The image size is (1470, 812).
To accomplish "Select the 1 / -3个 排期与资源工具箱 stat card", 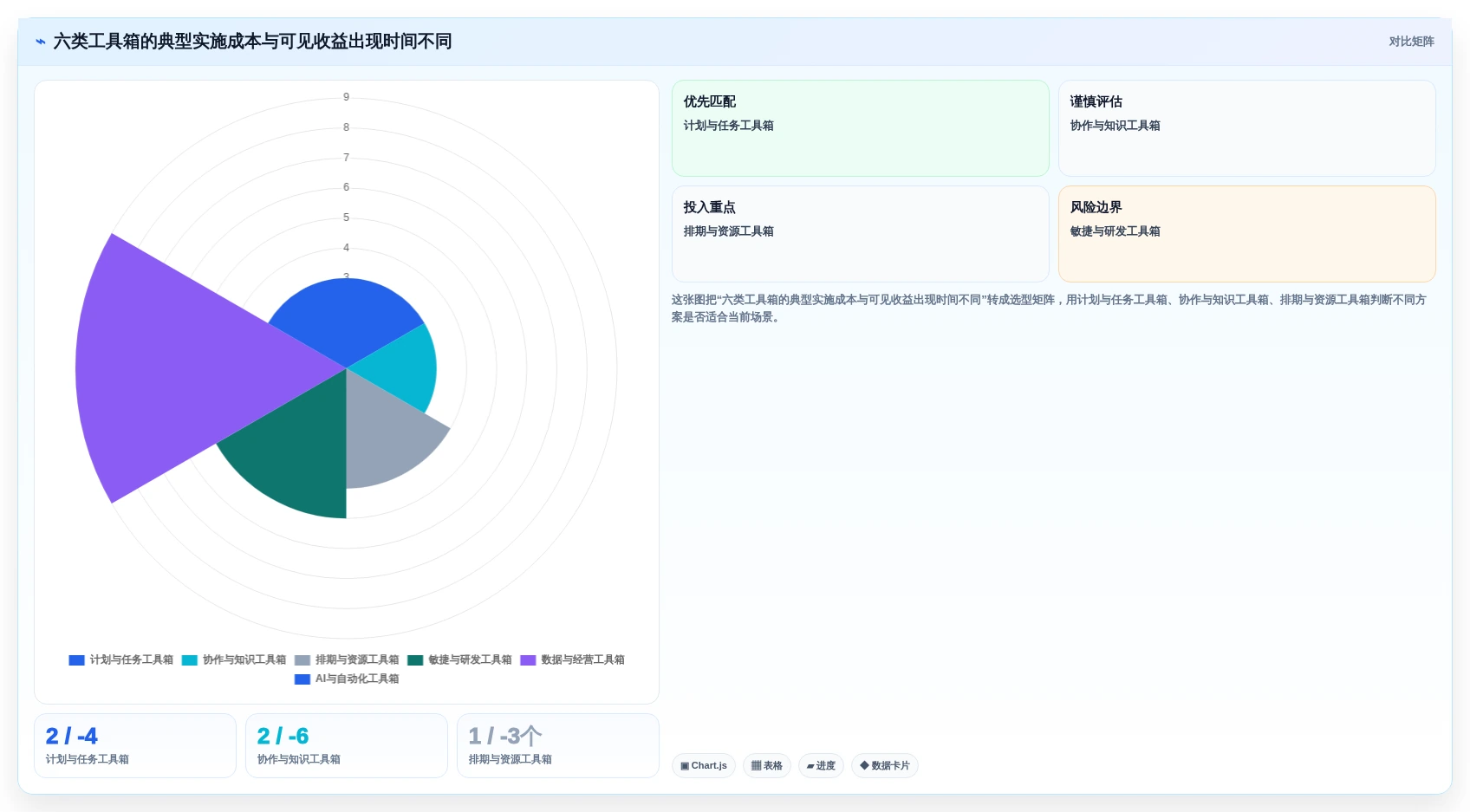I will coord(557,745).
